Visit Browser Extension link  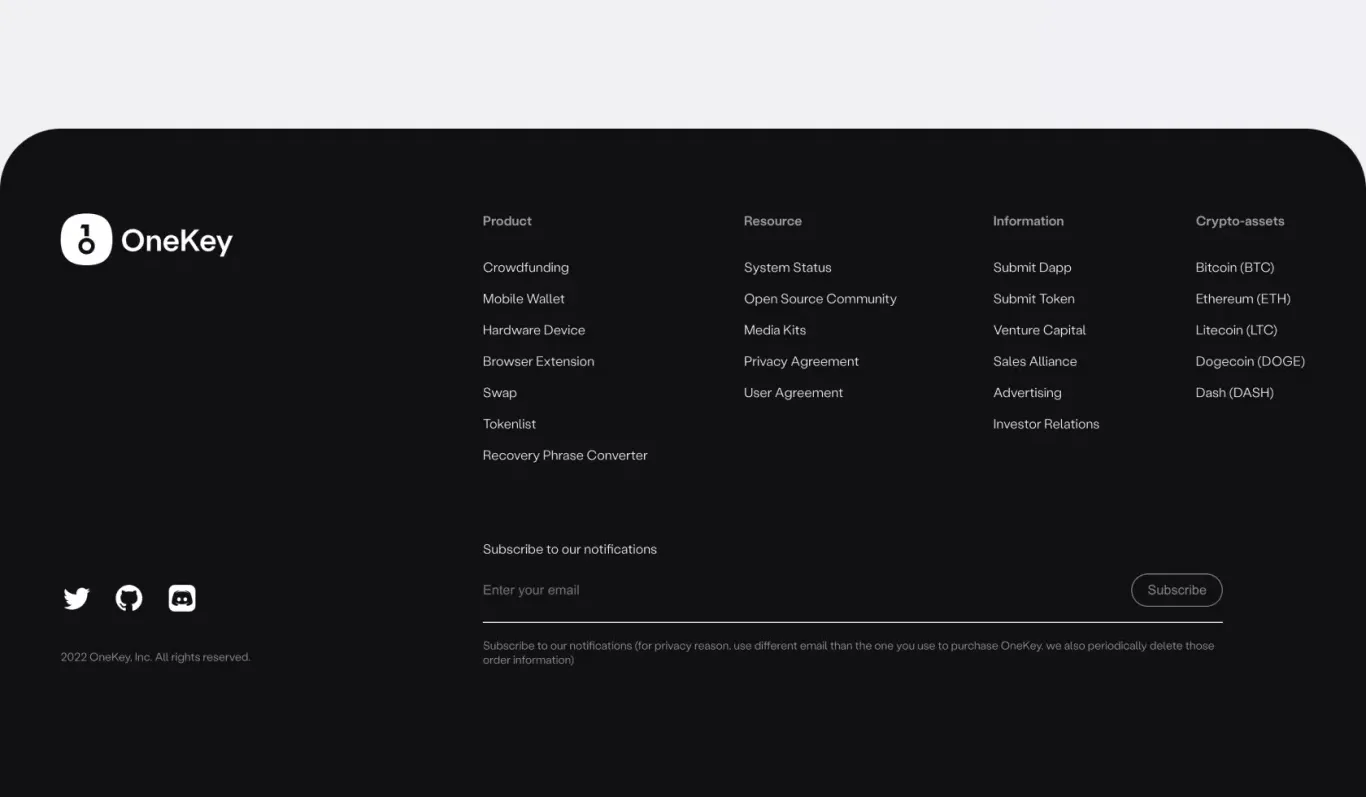point(539,361)
